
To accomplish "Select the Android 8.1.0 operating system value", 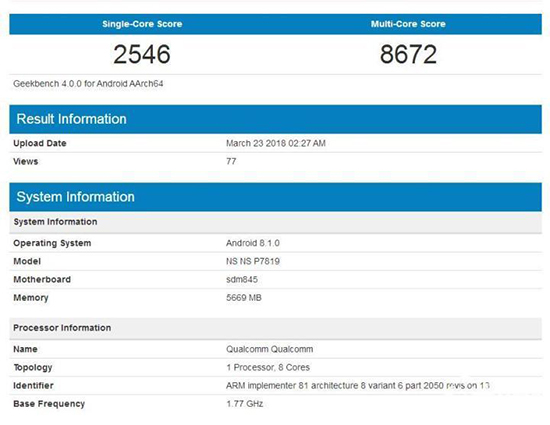I will coord(253,243).
